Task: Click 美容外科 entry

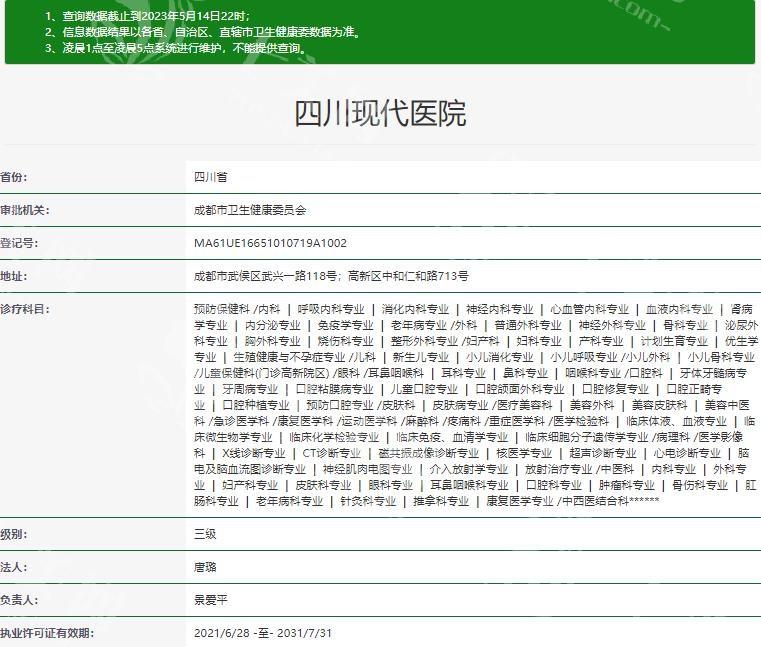Action: pos(592,405)
